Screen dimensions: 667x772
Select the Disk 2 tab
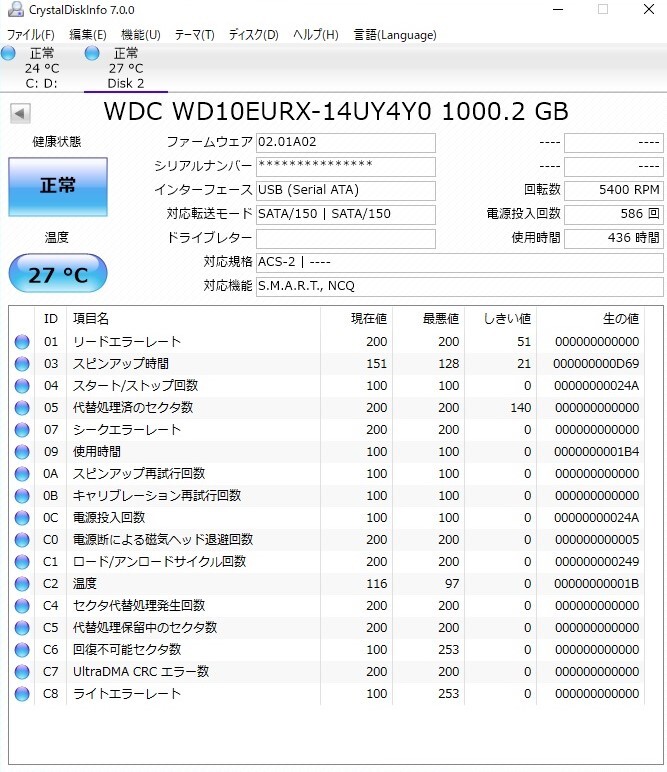pyautogui.click(x=126, y=68)
